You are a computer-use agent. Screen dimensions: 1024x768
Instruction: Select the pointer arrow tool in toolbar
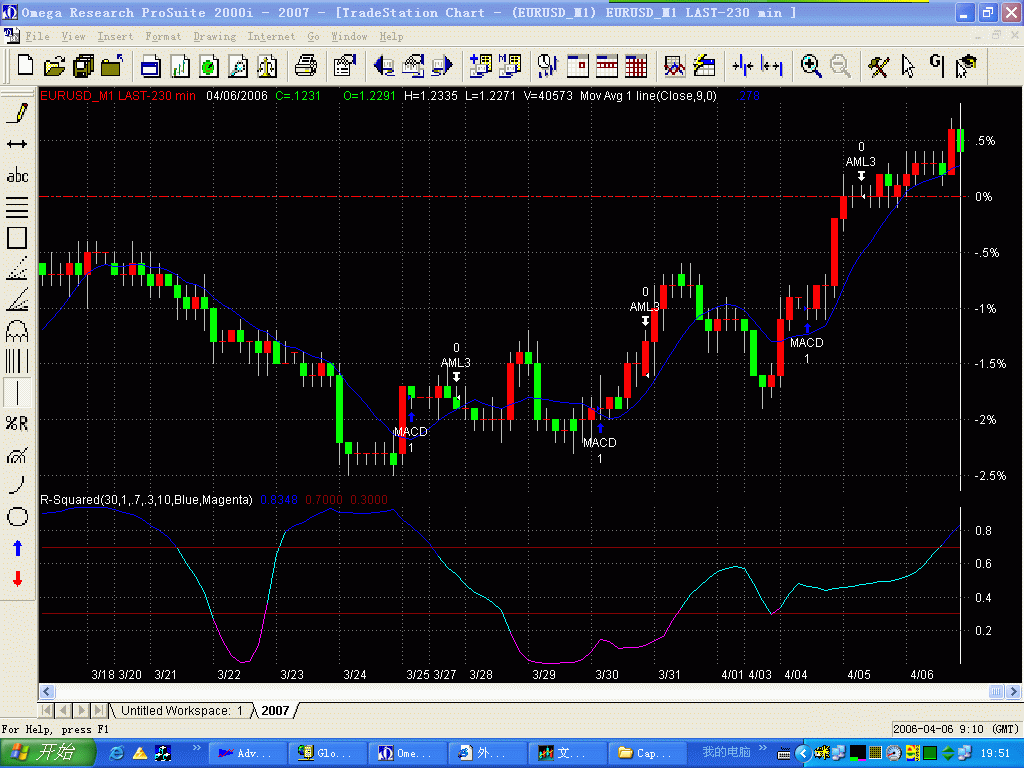pyautogui.click(x=908, y=65)
